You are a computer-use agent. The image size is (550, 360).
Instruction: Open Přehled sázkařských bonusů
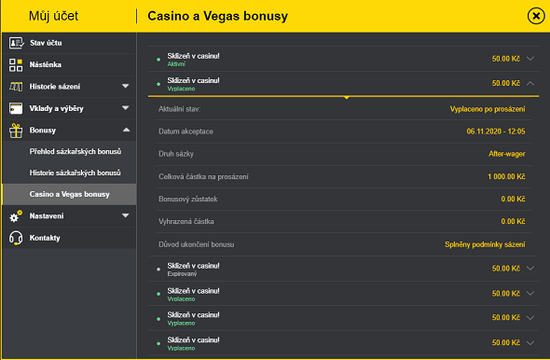(75, 152)
